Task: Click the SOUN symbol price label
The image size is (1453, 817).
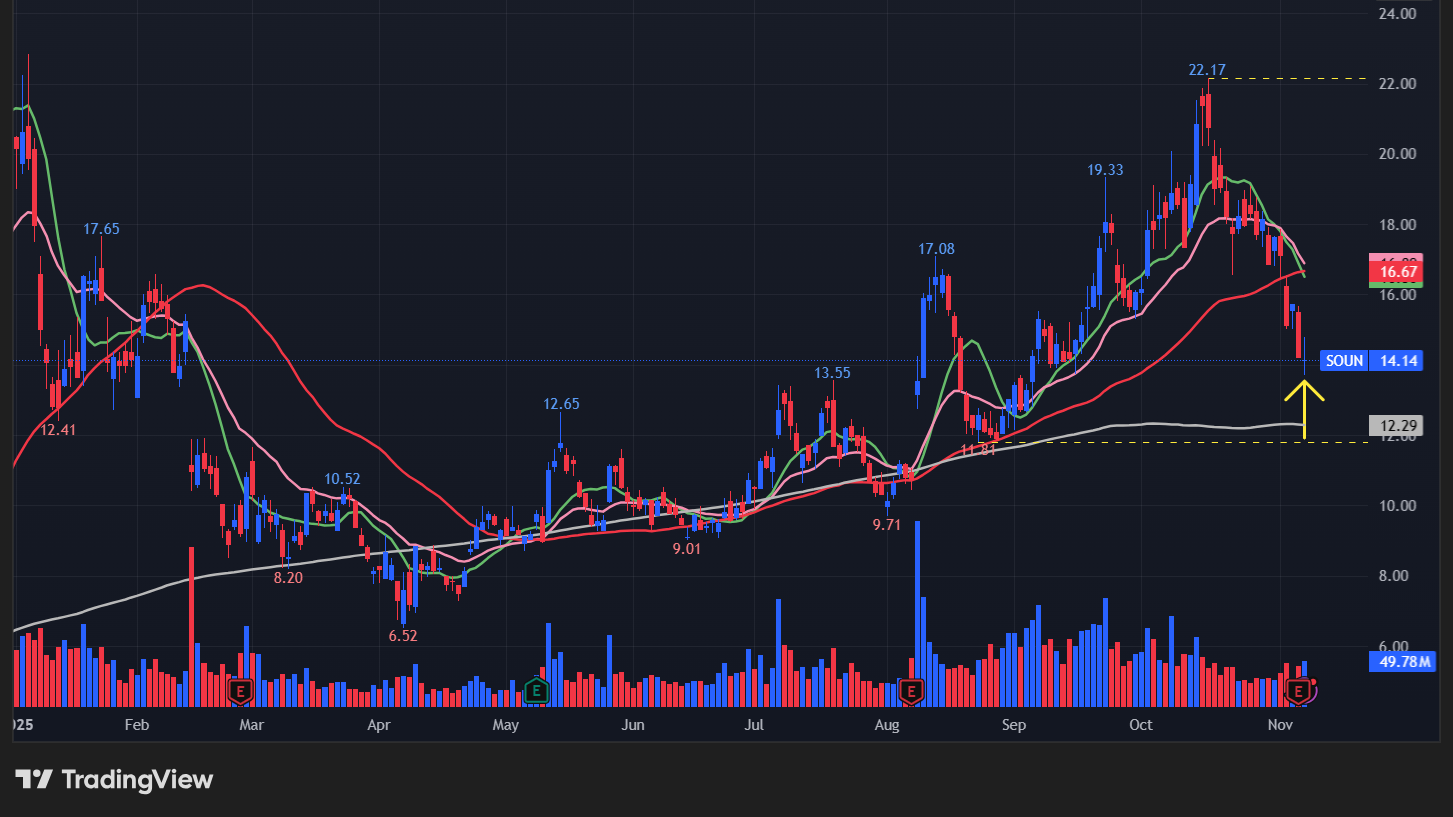Action: click(x=1344, y=361)
